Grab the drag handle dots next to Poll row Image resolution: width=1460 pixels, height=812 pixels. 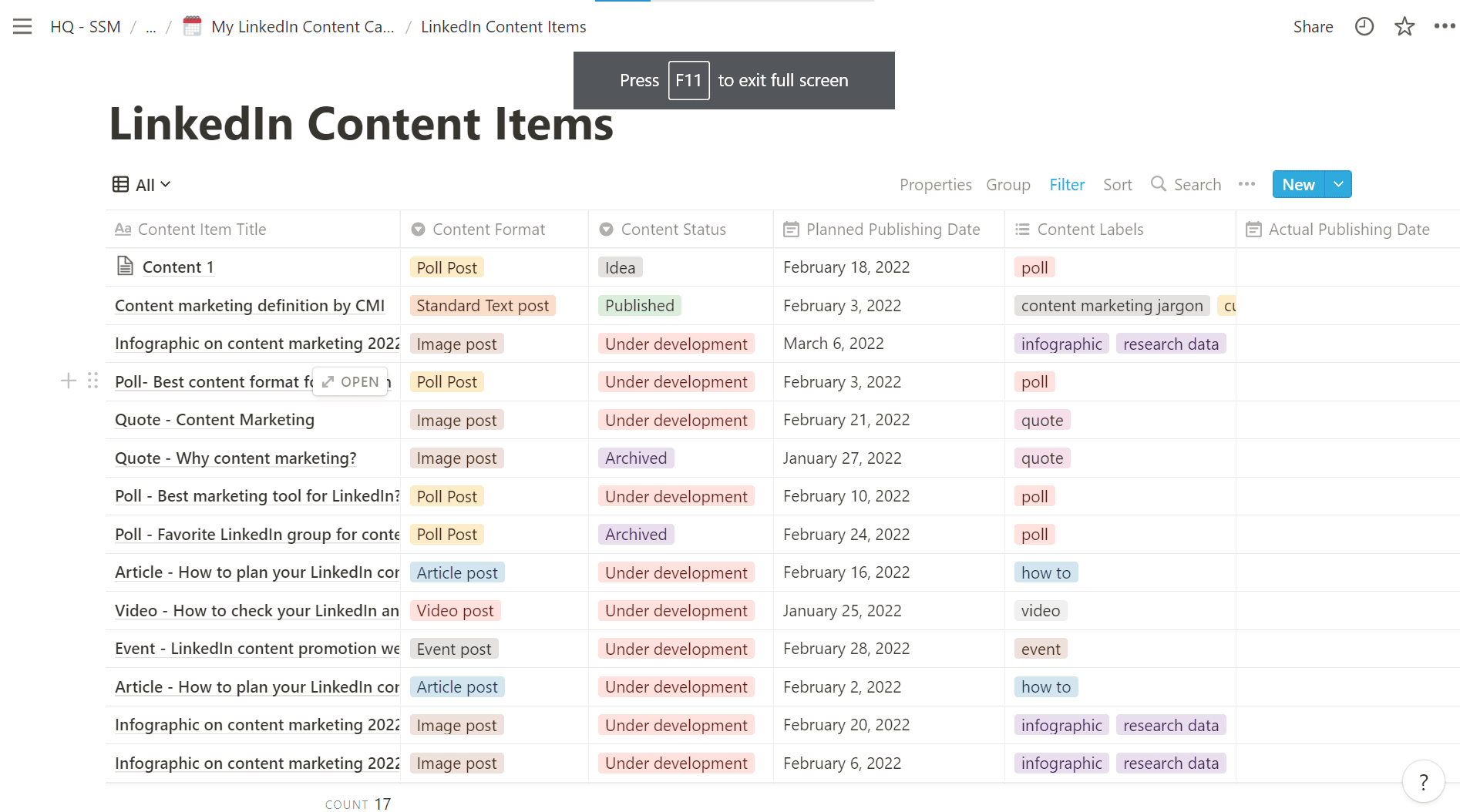(93, 381)
